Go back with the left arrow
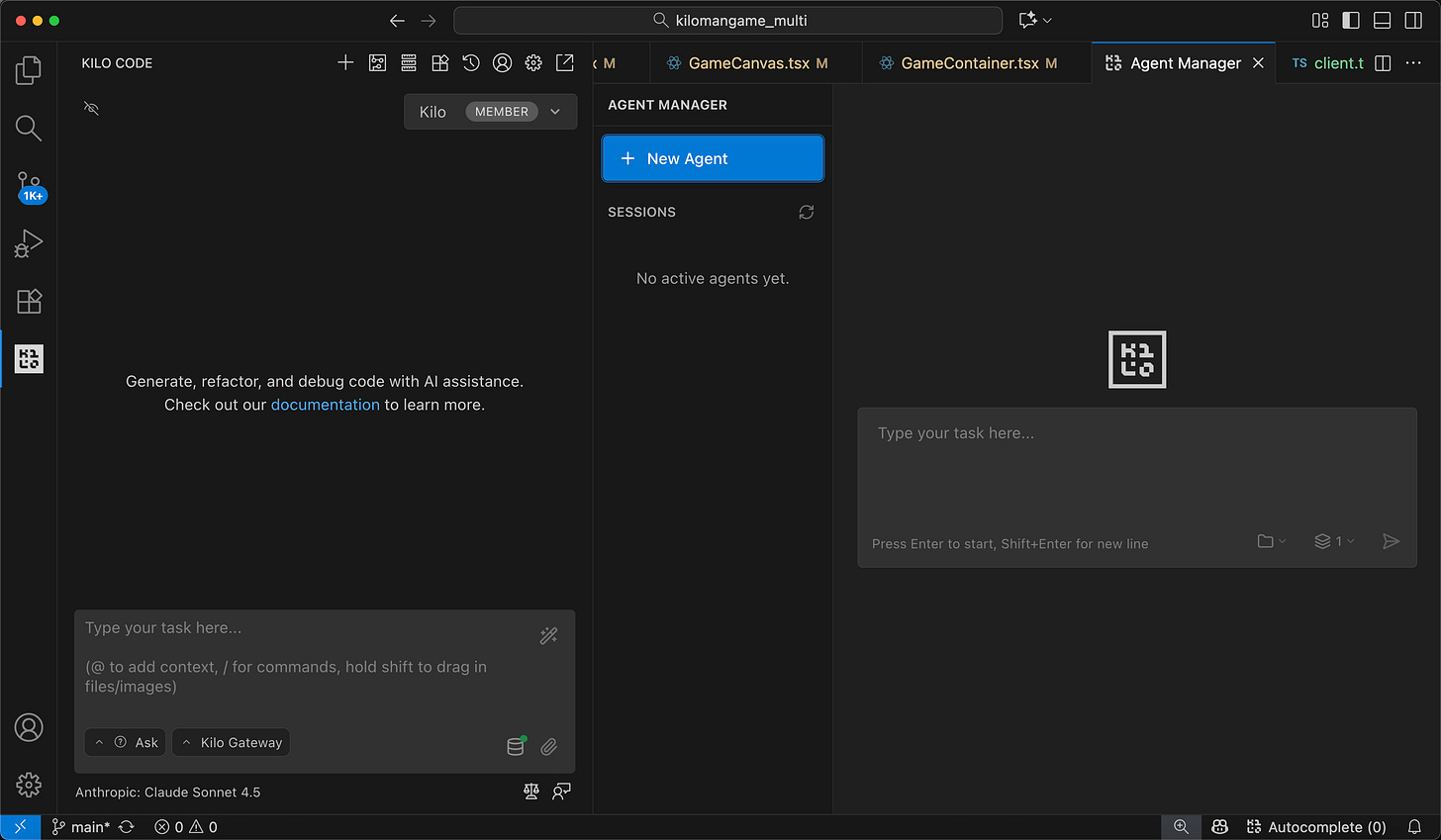 (397, 20)
